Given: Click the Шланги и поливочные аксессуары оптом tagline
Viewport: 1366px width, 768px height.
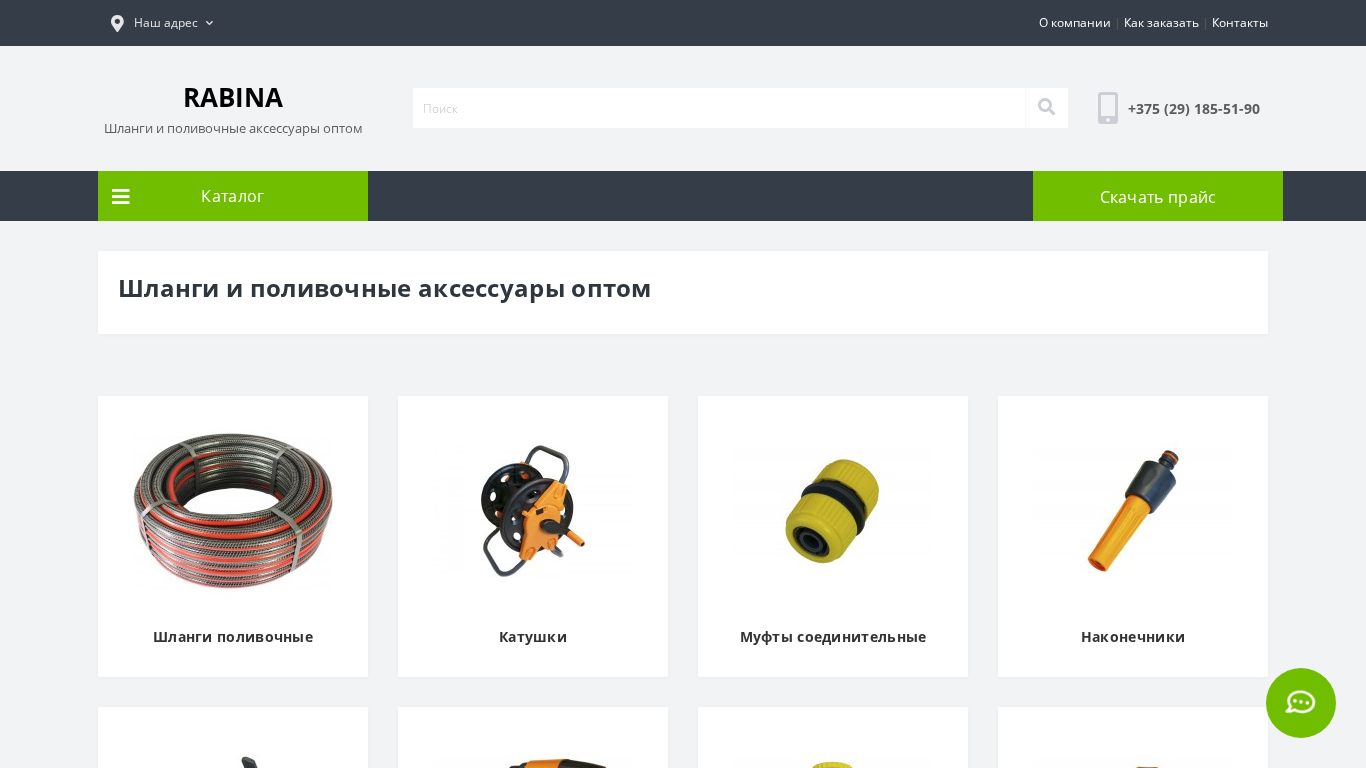Looking at the screenshot, I should click(233, 129).
